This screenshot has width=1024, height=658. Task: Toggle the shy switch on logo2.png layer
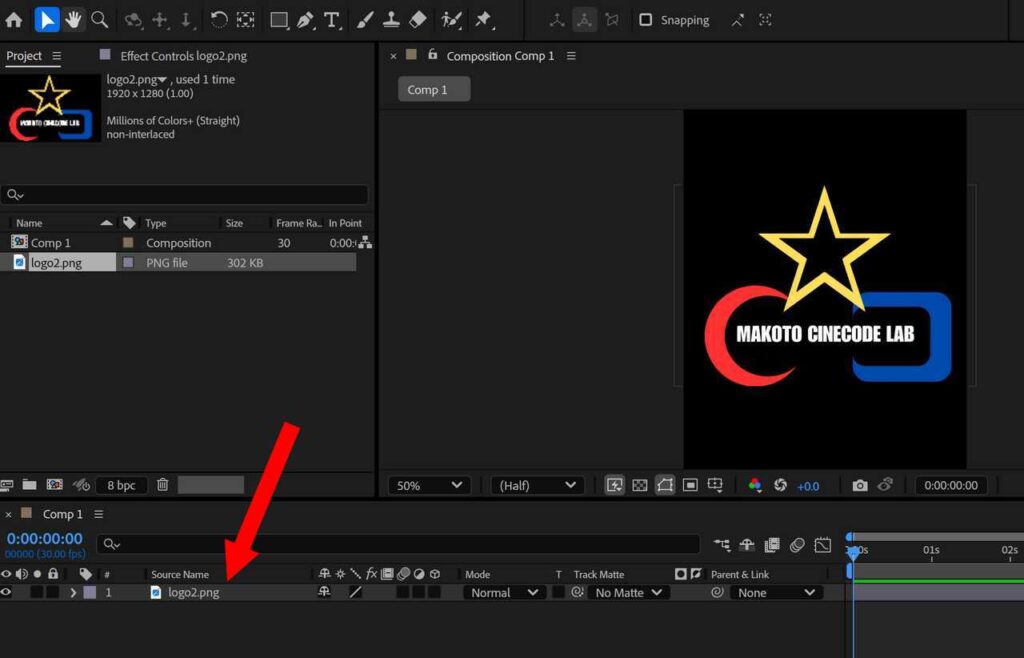(324, 592)
